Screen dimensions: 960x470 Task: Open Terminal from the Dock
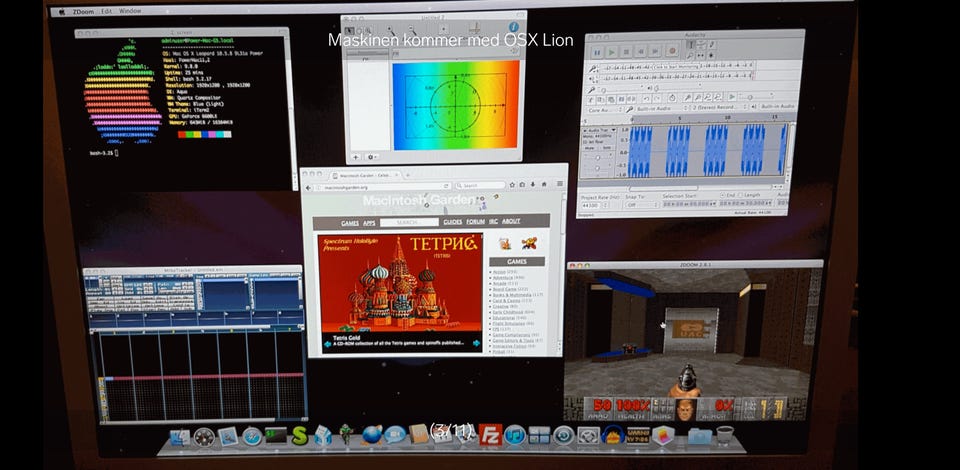(x=276, y=436)
